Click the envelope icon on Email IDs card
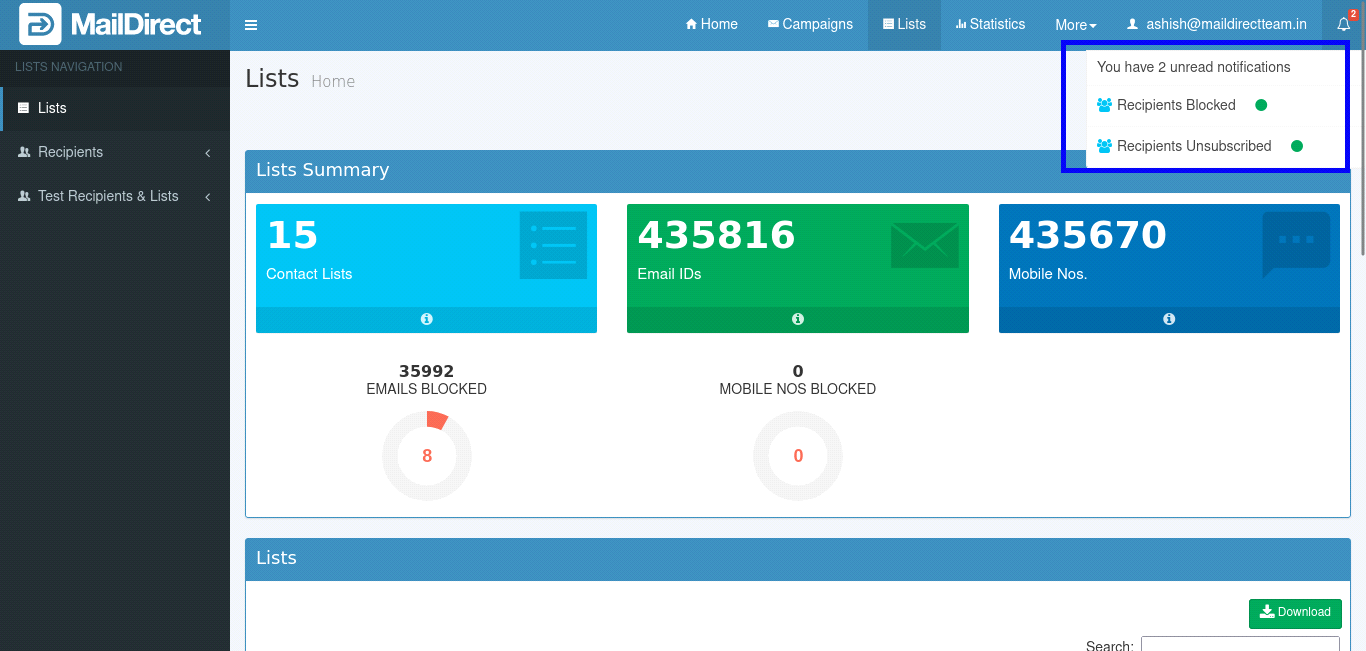The height and width of the screenshot is (651, 1366). [x=924, y=245]
